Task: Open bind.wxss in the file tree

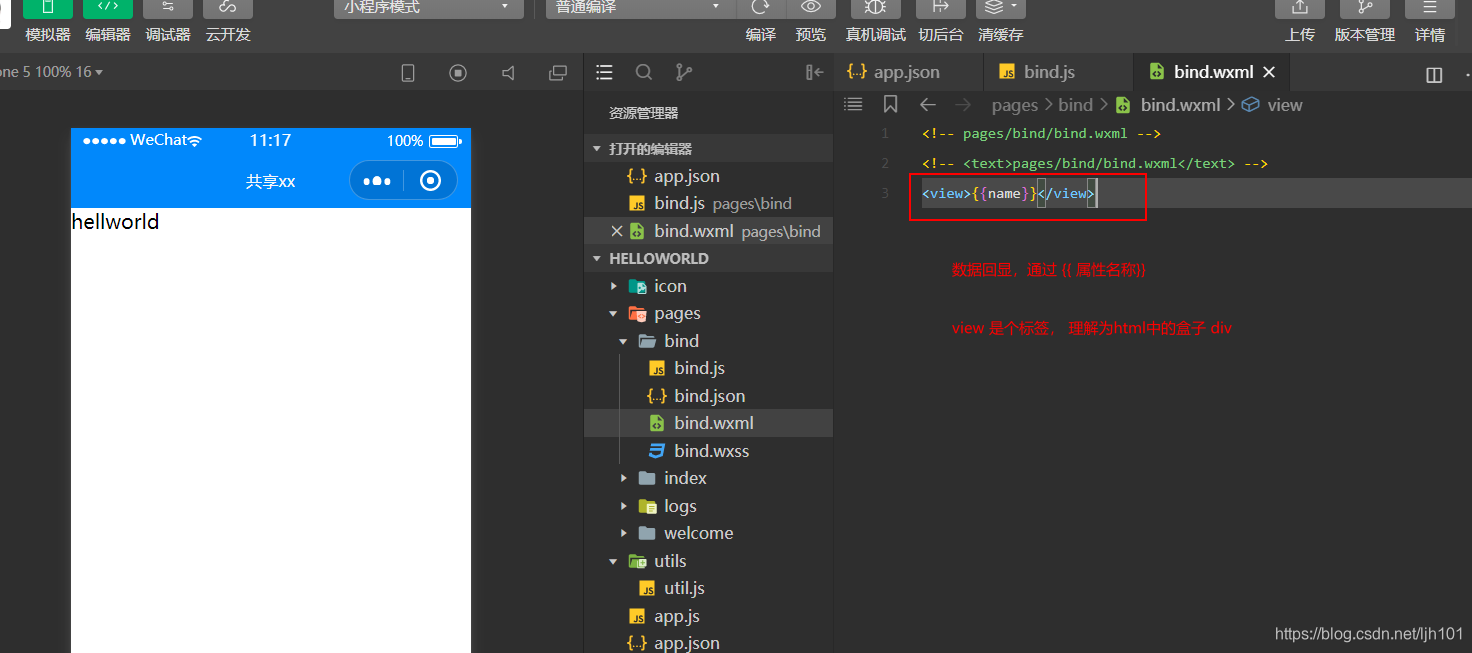Action: (708, 451)
